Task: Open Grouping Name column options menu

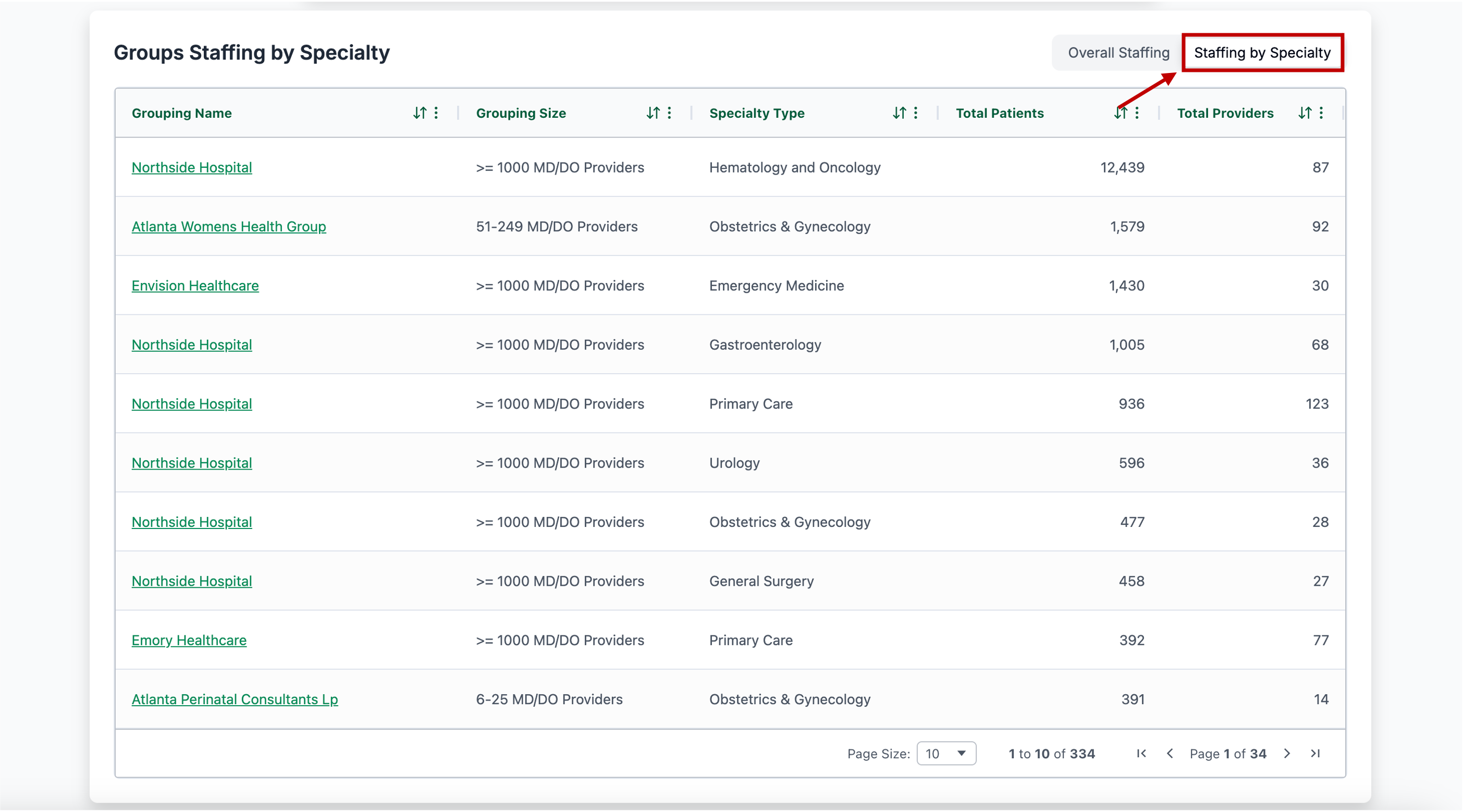Action: (x=436, y=113)
